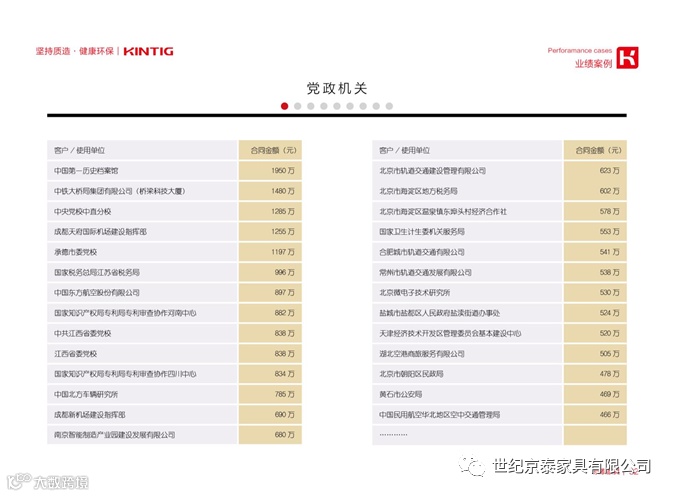Select the row 国家卫生计生委机关服务局
The height and width of the screenshot is (496, 673).
coord(500,231)
